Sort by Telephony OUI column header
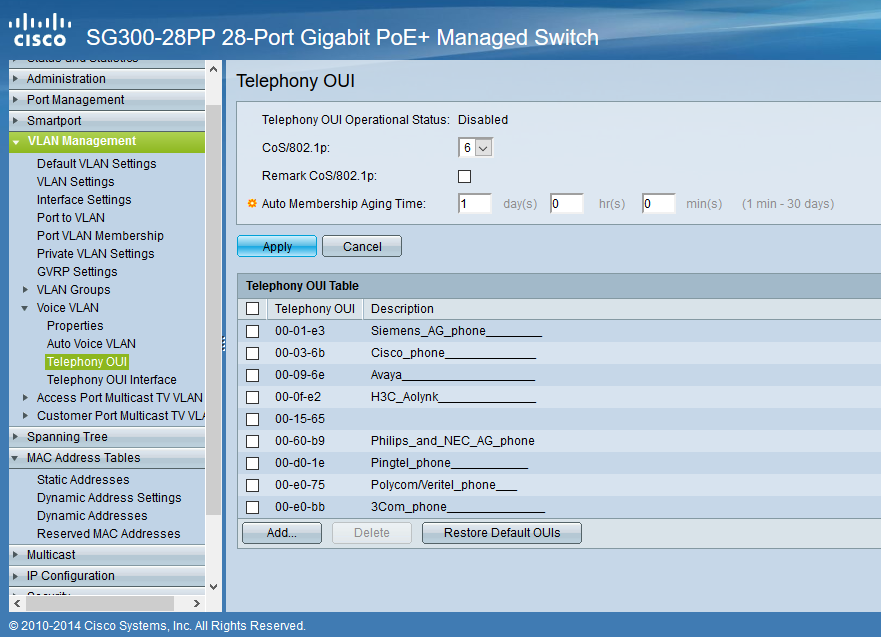The width and height of the screenshot is (881, 637). [315, 308]
